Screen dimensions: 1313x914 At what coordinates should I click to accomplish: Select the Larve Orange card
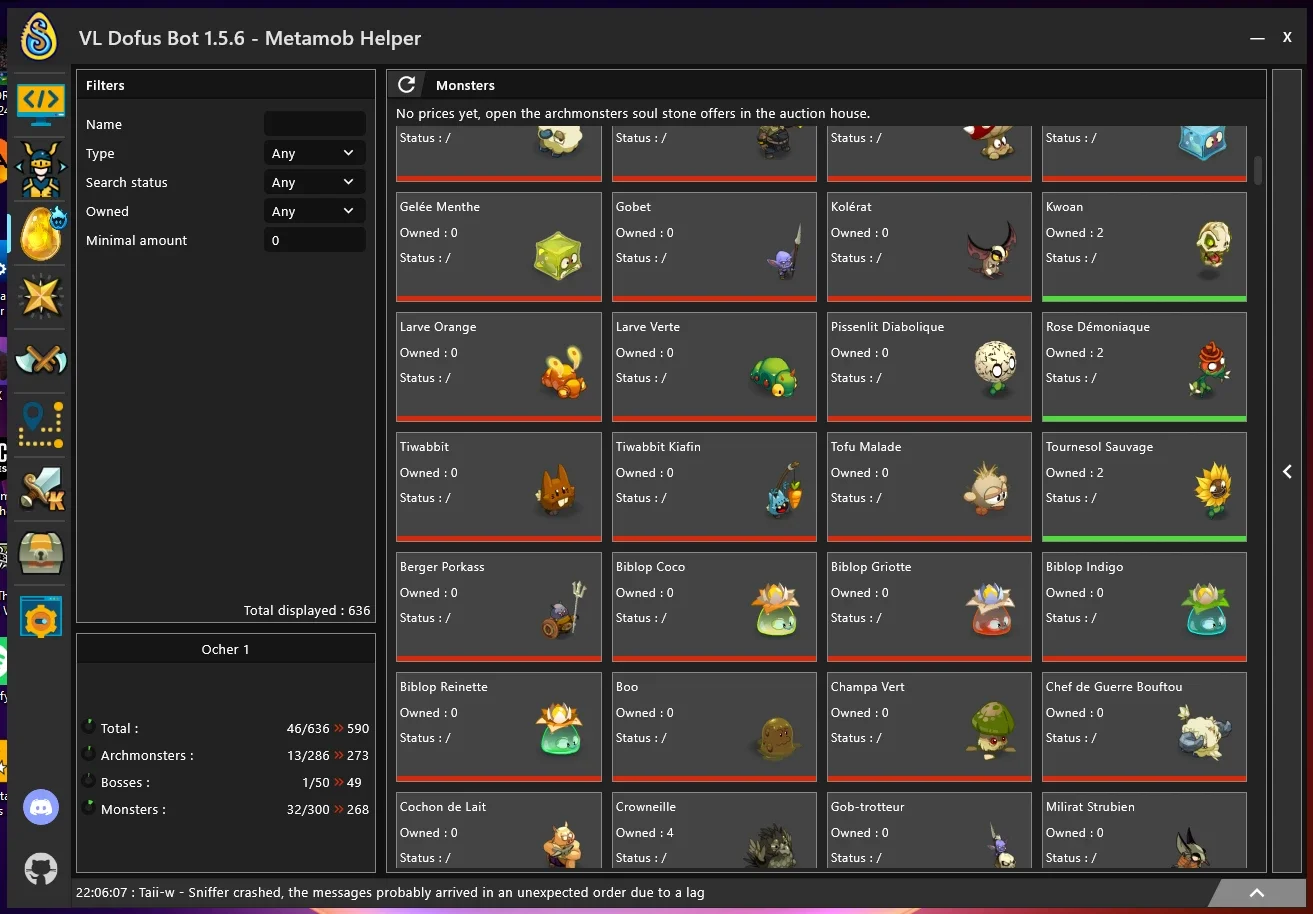[x=499, y=367]
